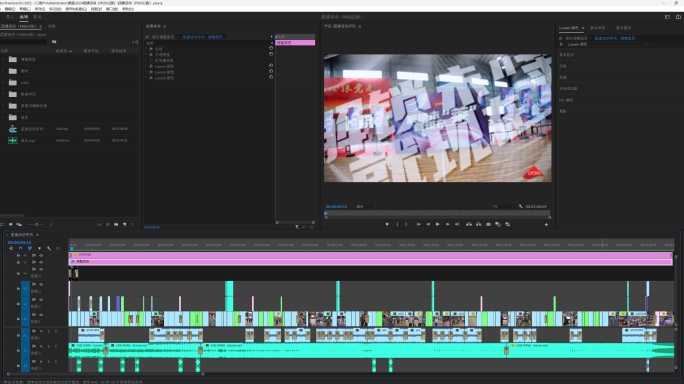Screen dimensions: 684x384
Task: Expand the 运动 (Motion) effect properties
Action: tap(147, 48)
